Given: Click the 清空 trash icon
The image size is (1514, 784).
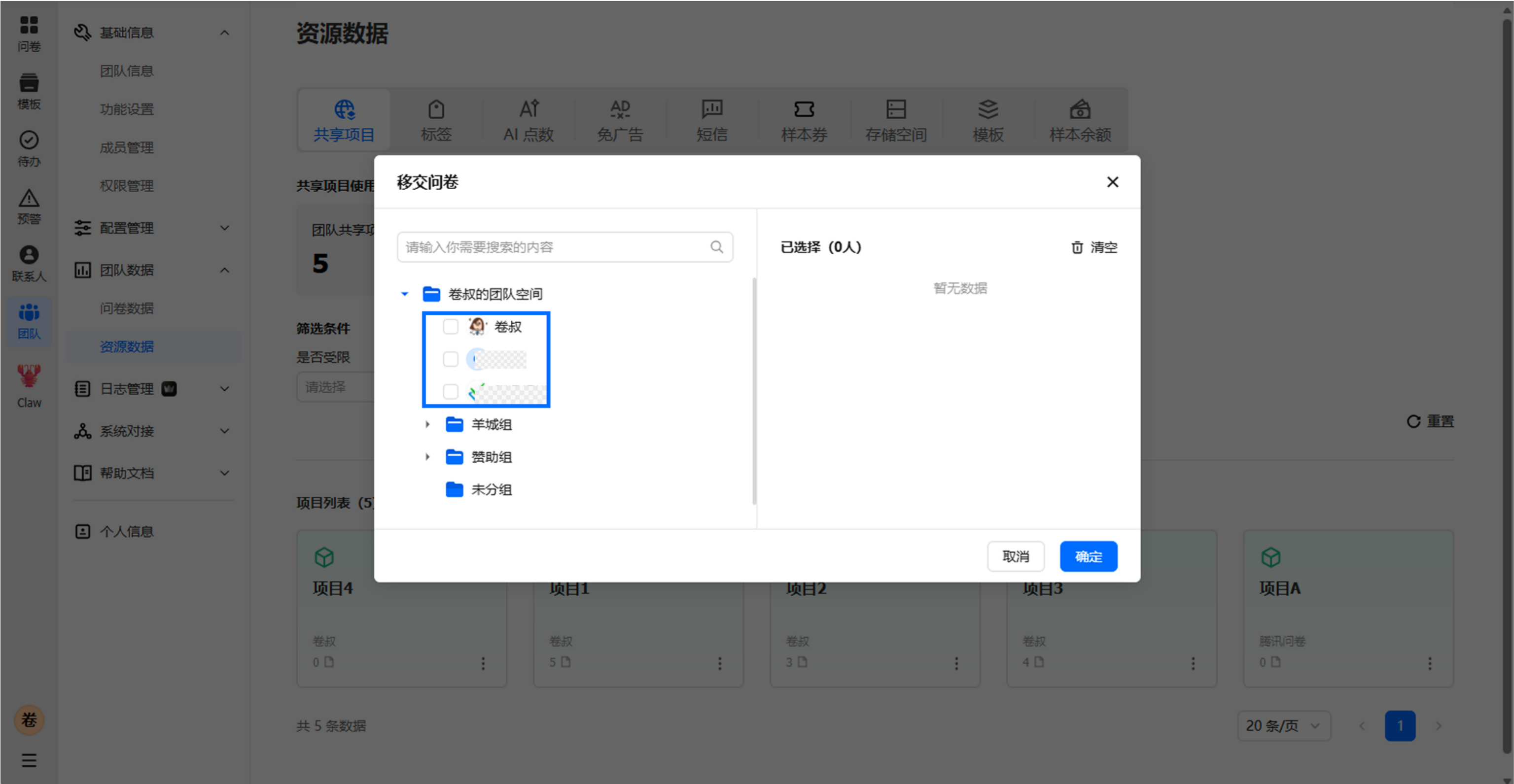Looking at the screenshot, I should [1077, 247].
